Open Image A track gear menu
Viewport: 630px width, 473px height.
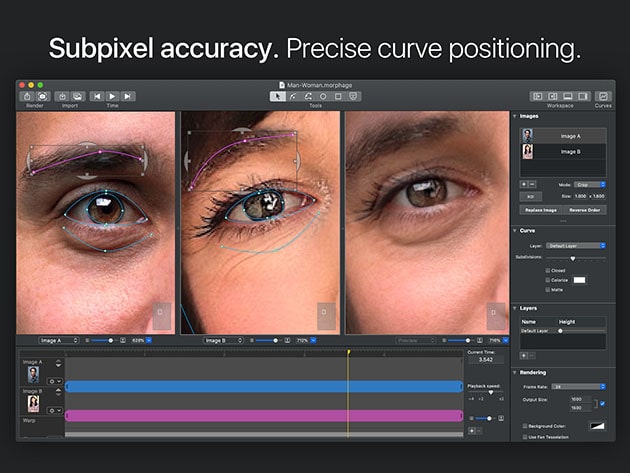[55, 381]
